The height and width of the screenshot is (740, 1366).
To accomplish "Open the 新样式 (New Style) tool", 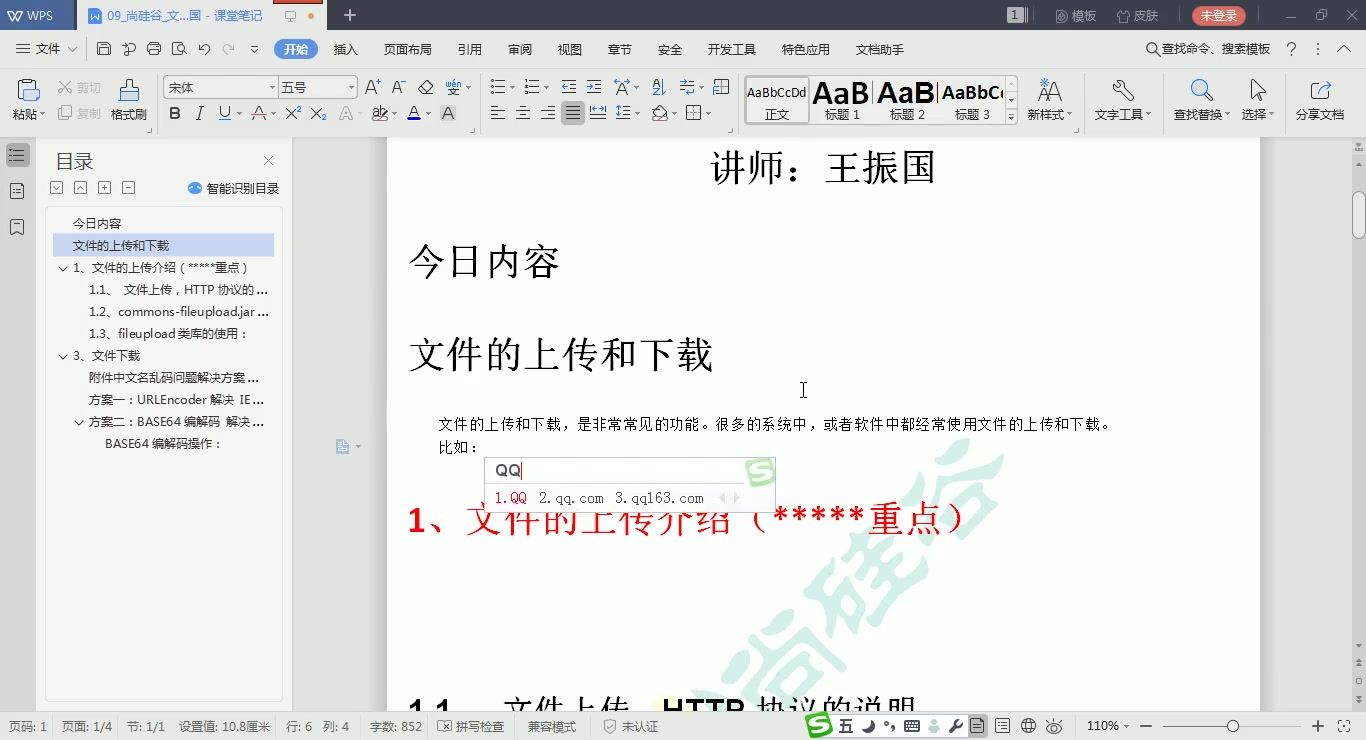I will pyautogui.click(x=1049, y=100).
